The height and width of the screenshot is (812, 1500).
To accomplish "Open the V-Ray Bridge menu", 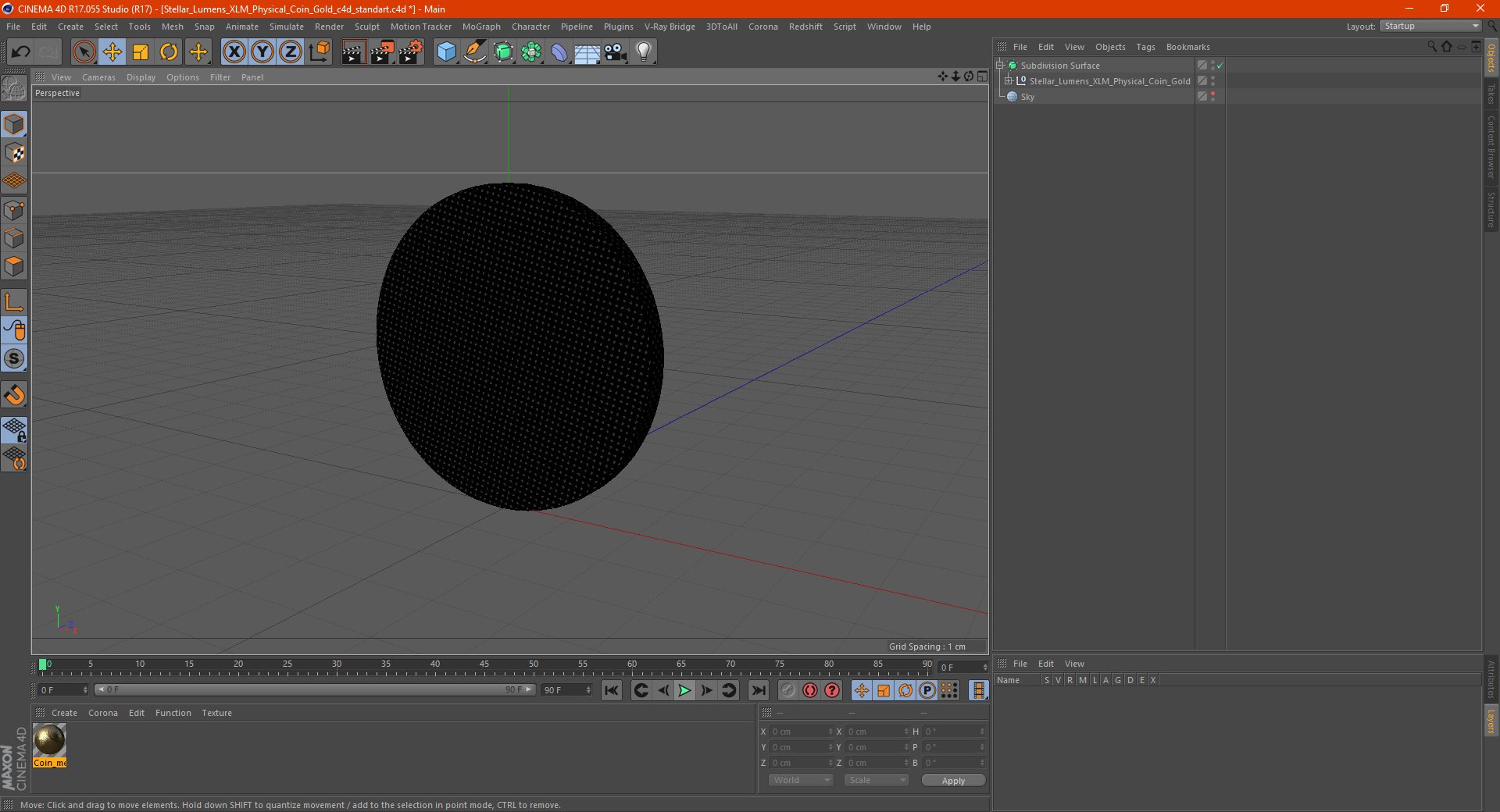I will tap(670, 27).
